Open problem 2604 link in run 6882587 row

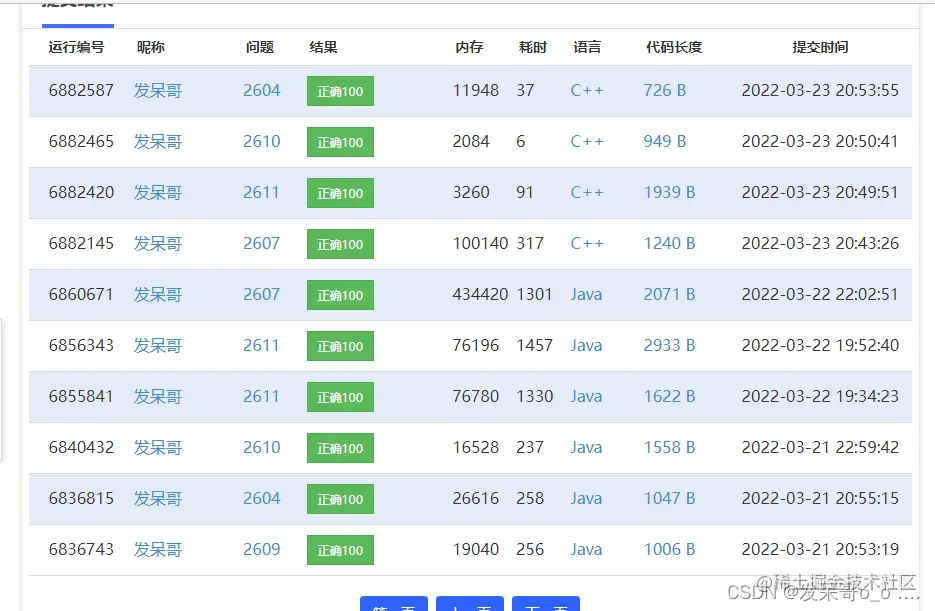(261, 91)
